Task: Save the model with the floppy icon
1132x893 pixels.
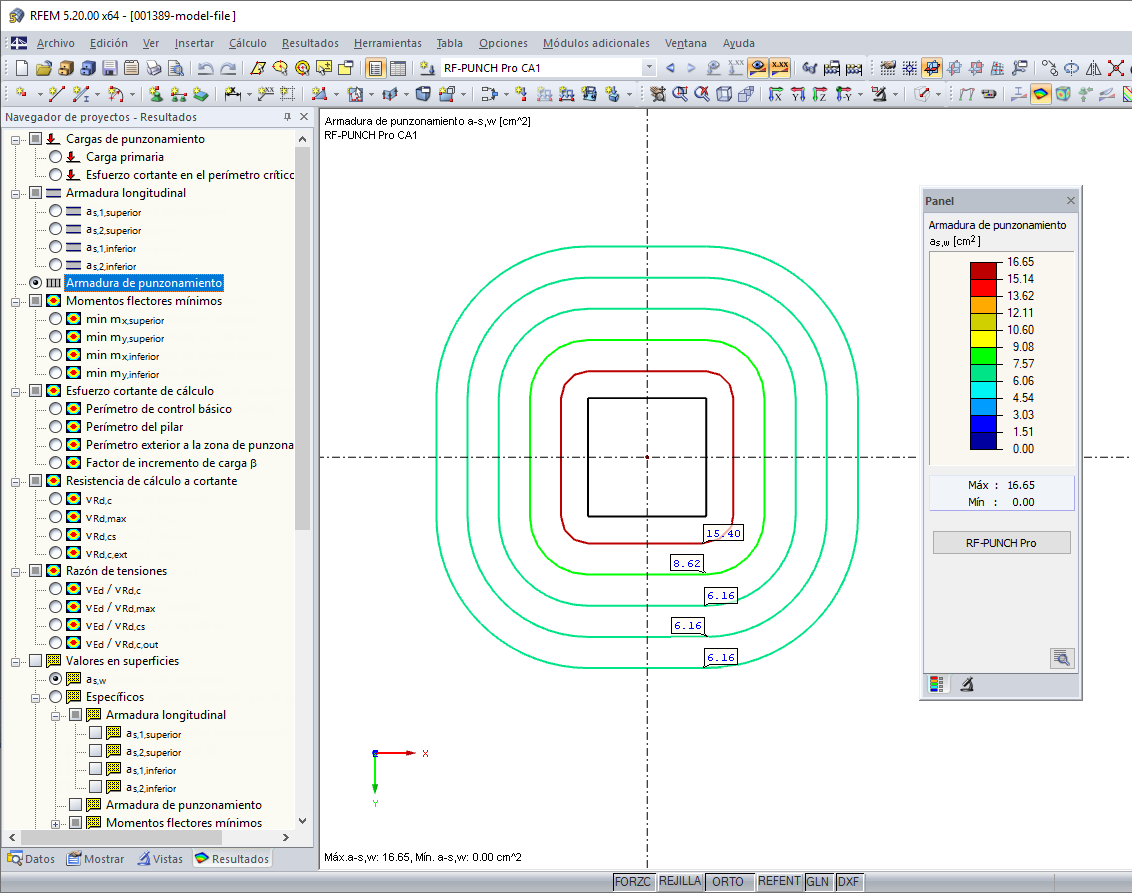Action: tap(110, 68)
